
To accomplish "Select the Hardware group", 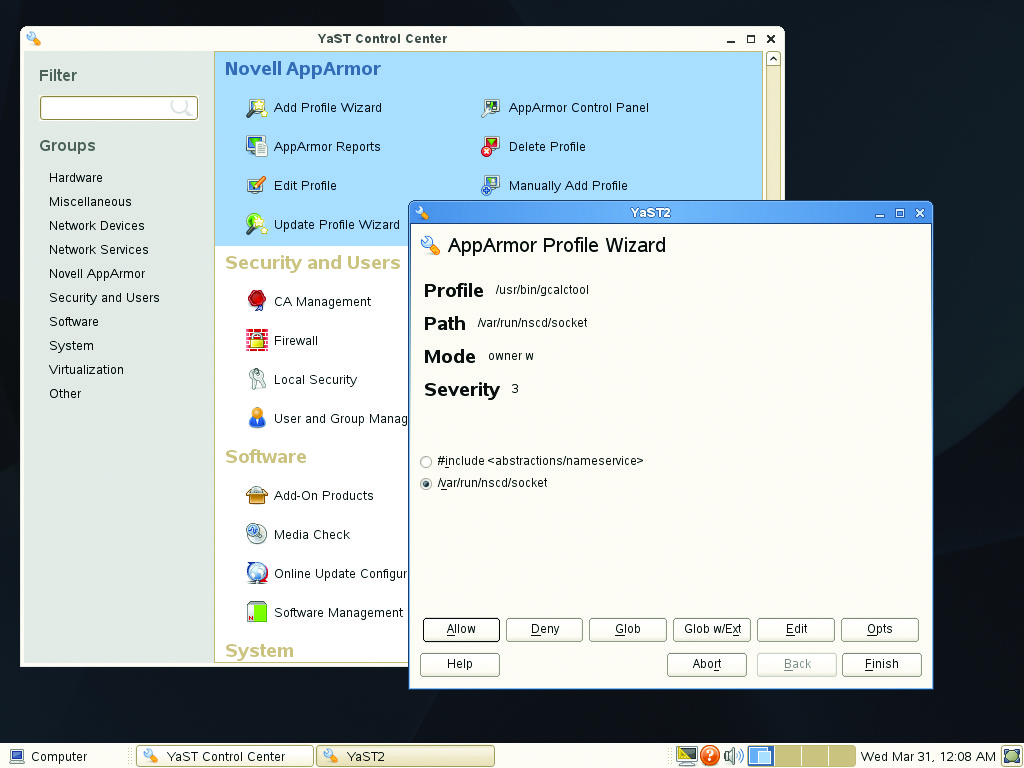I will click(x=76, y=178).
